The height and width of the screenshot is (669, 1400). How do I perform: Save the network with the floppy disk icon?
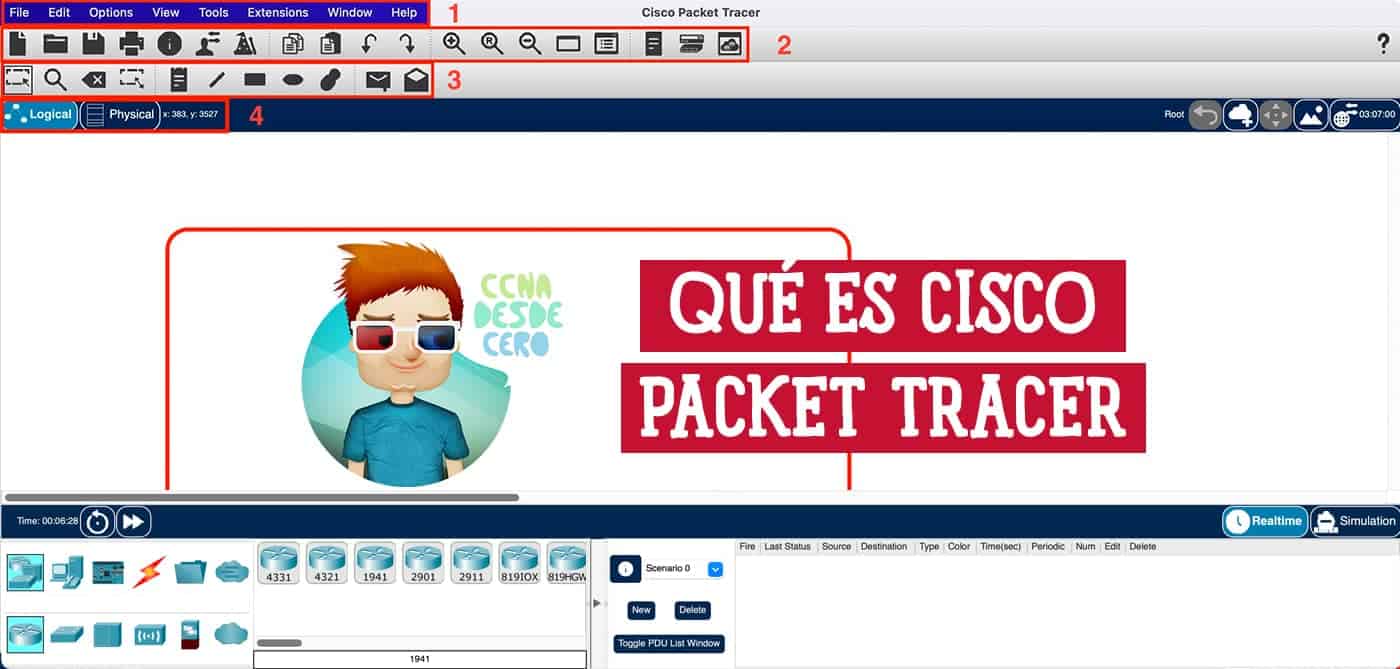coord(93,43)
